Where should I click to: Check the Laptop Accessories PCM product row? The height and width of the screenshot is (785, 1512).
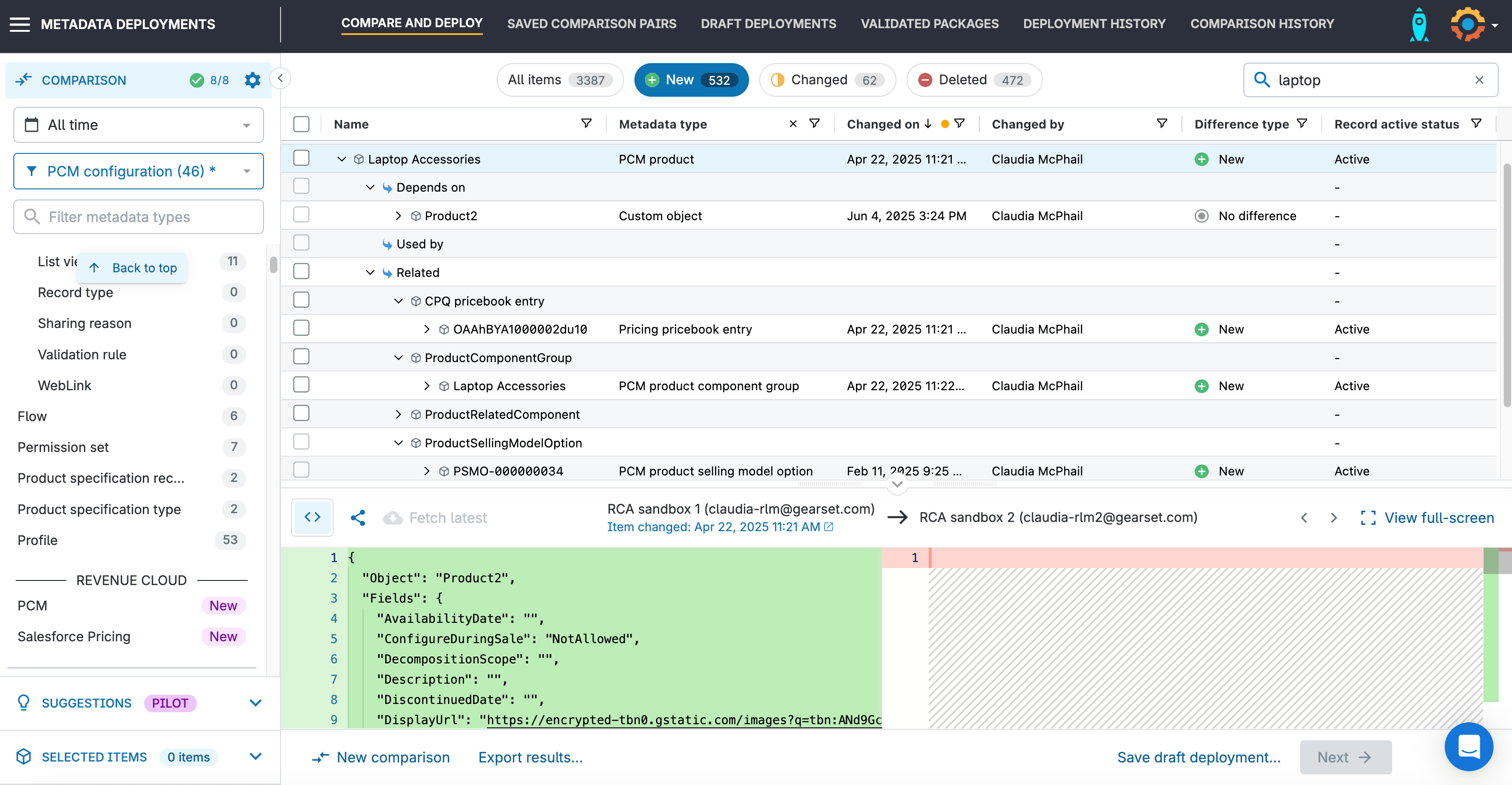click(x=301, y=158)
